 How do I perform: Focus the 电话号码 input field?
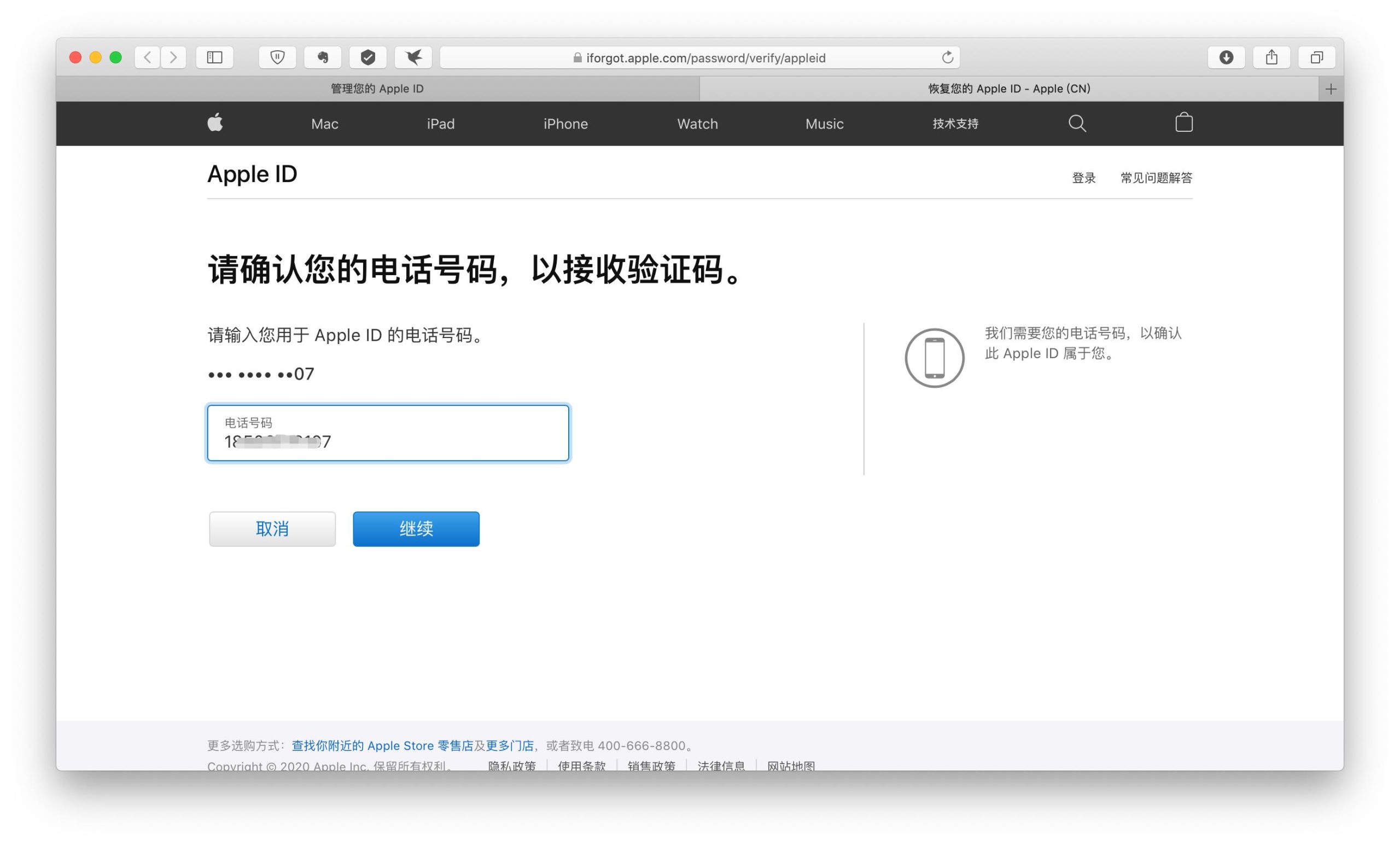point(388,433)
